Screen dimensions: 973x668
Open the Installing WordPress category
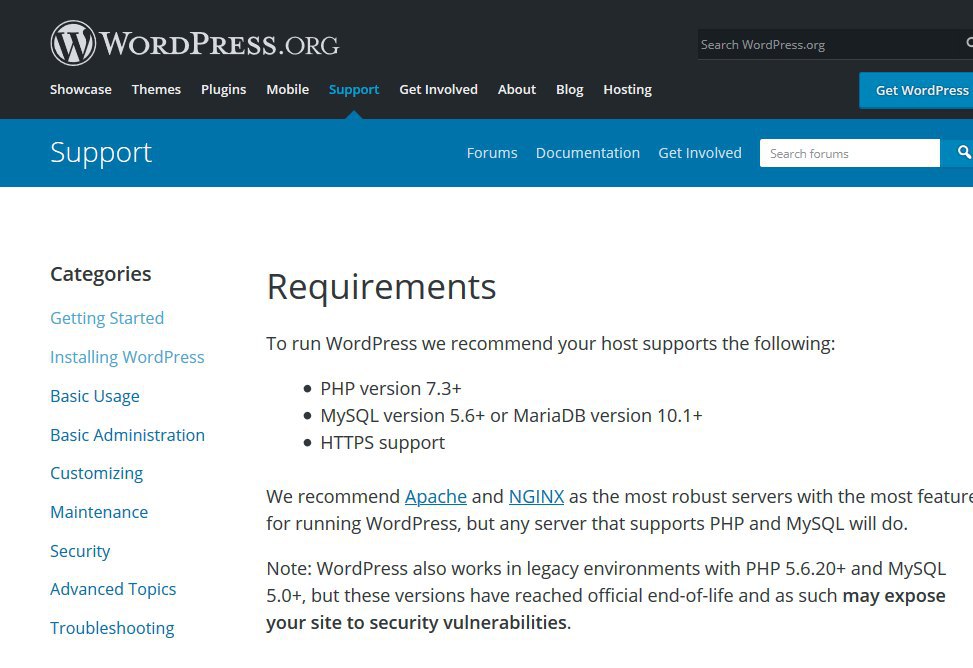click(x=127, y=357)
